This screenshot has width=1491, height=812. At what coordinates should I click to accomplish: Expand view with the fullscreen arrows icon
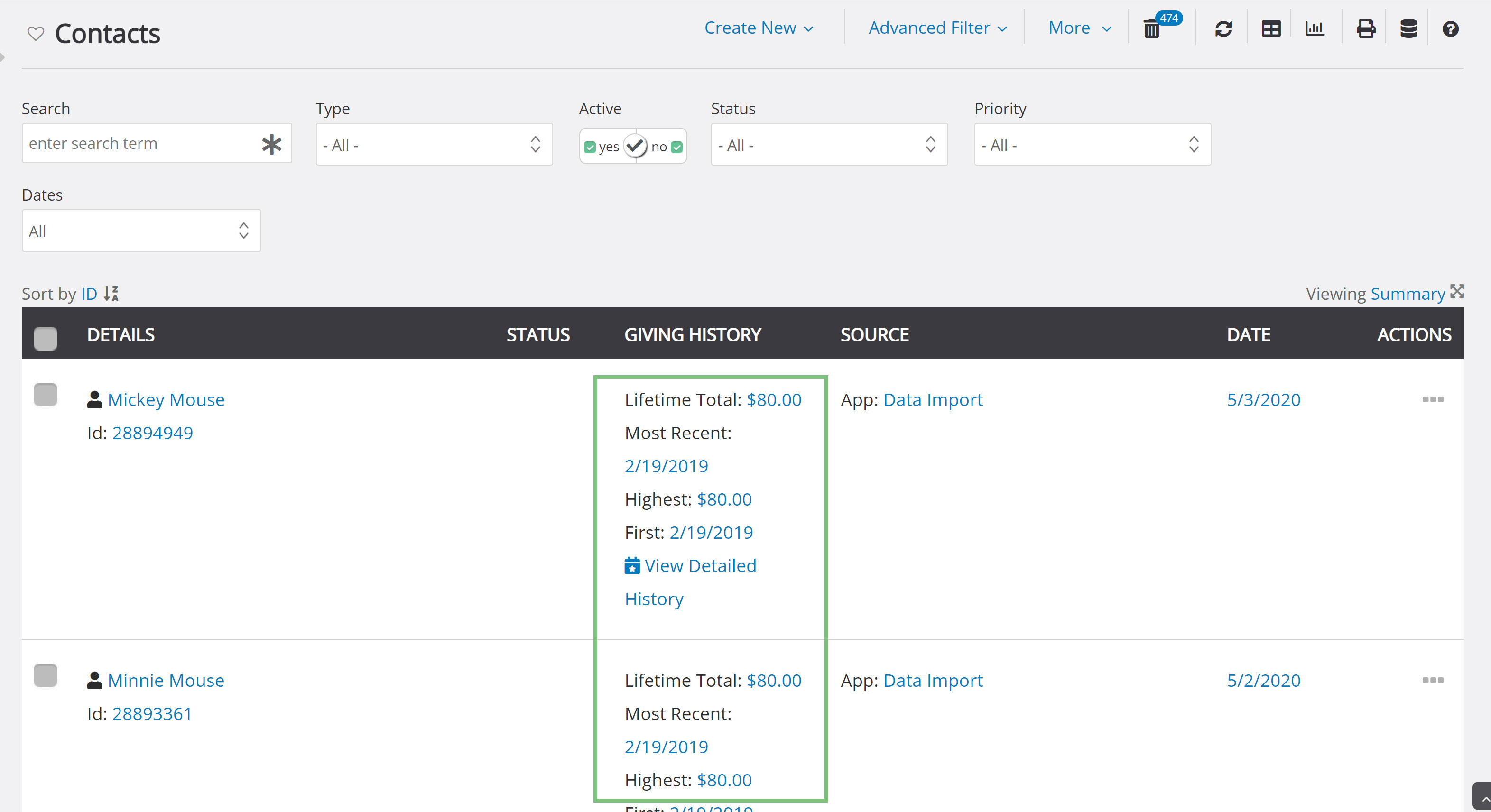click(1457, 291)
